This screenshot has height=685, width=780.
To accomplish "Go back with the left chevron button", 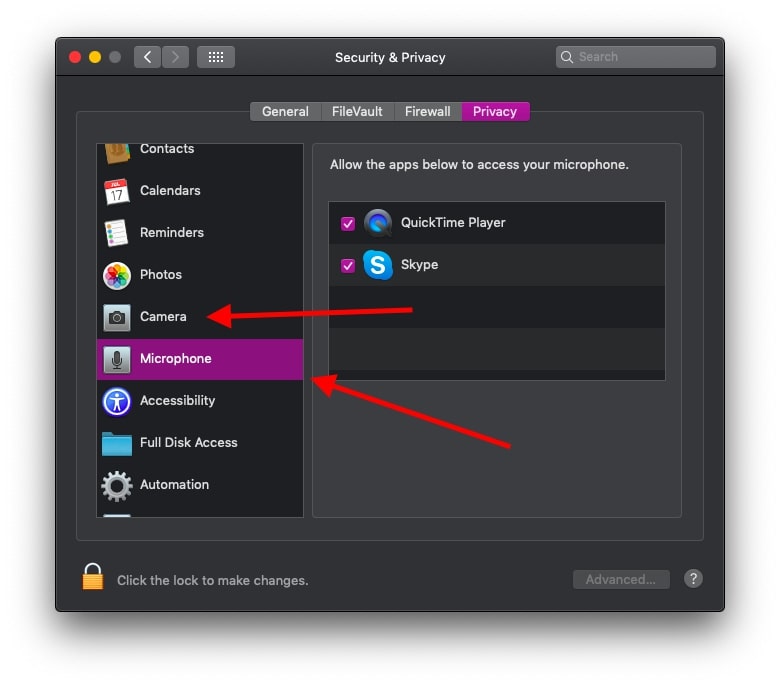I will coord(147,57).
